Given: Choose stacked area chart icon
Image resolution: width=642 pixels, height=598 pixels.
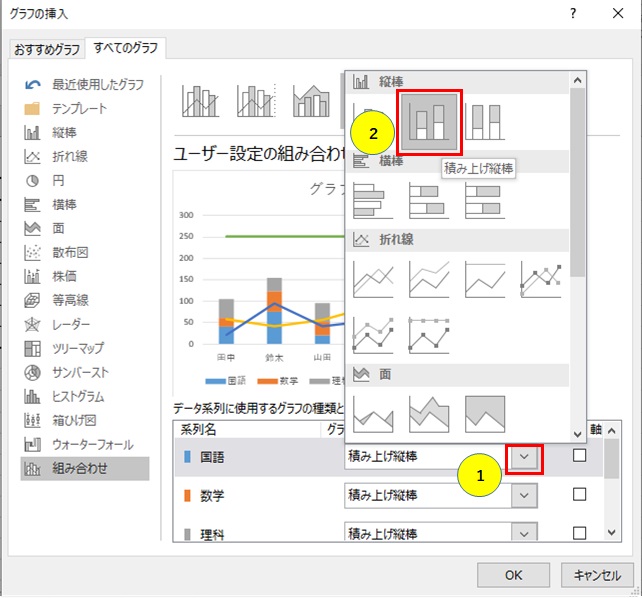Looking at the screenshot, I should [429, 414].
